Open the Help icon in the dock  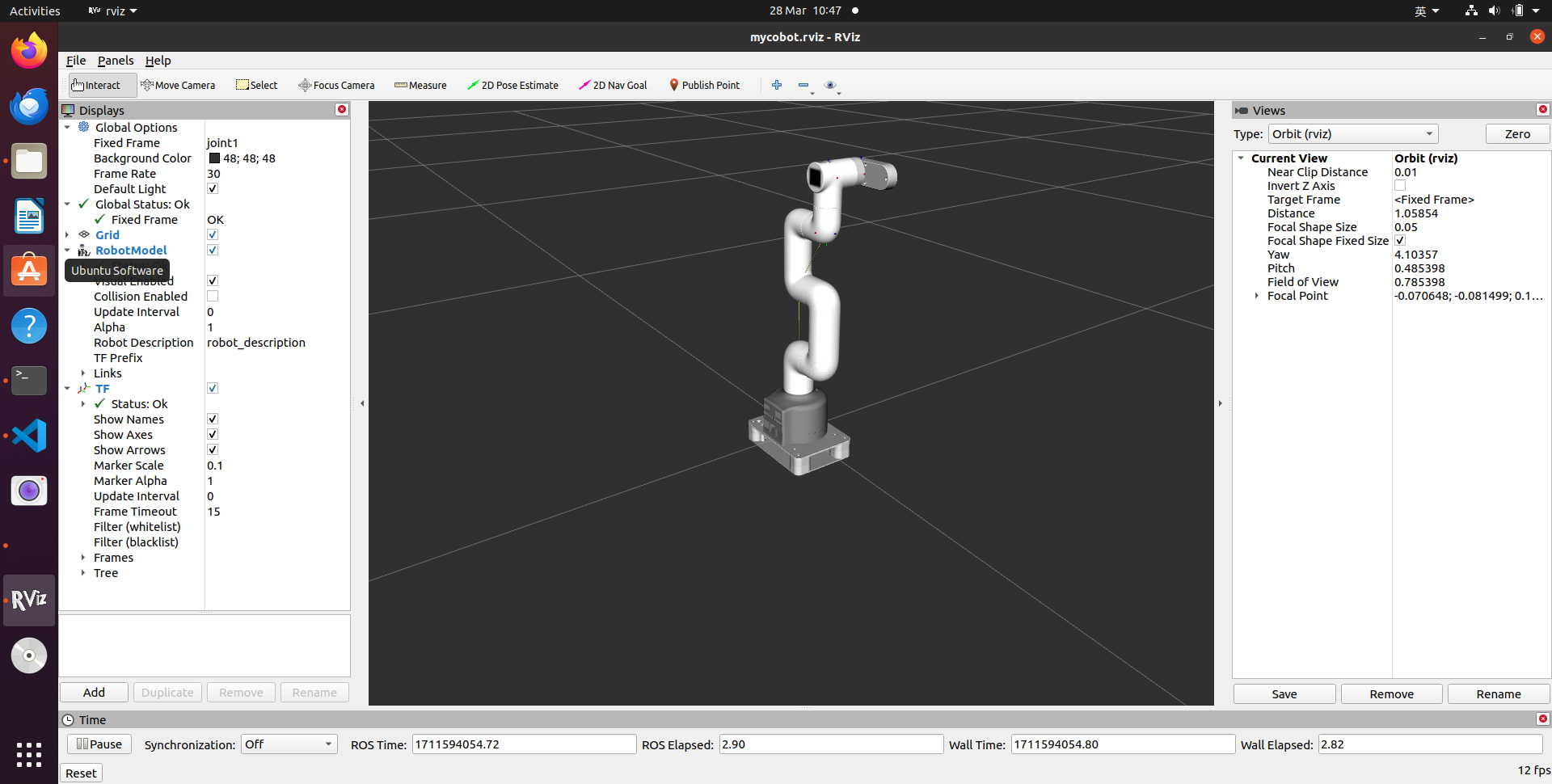[x=29, y=326]
